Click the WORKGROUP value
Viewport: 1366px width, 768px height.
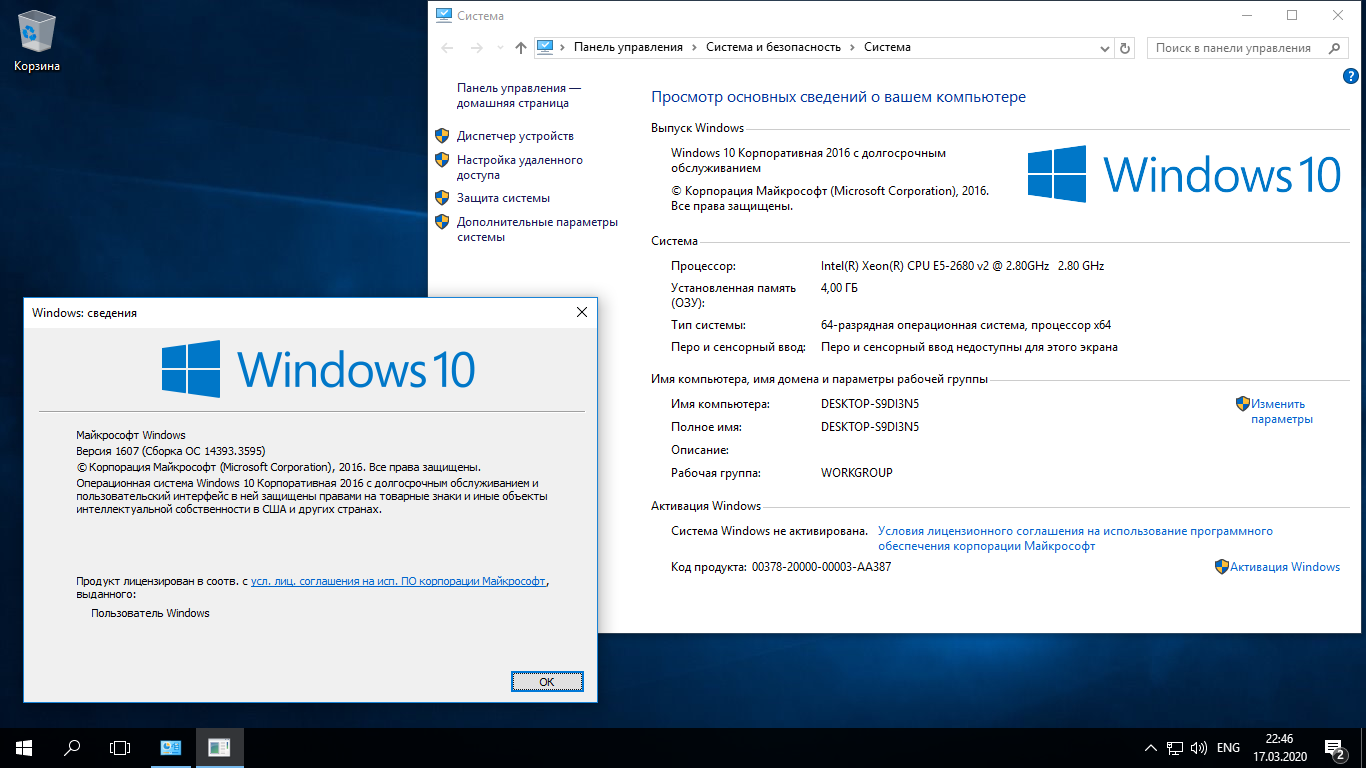(x=857, y=473)
